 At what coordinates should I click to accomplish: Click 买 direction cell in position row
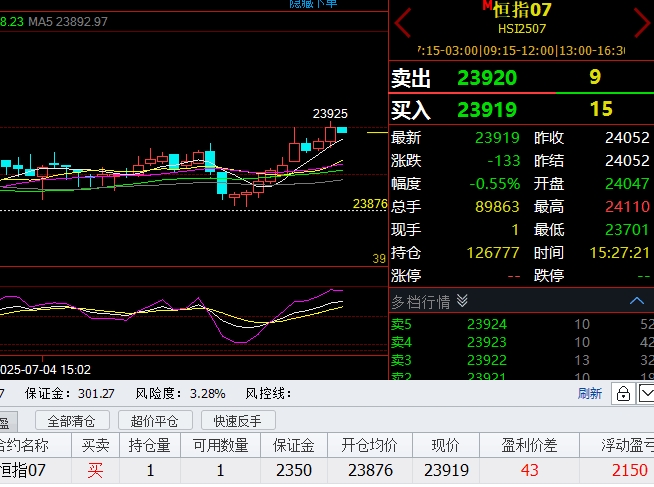click(96, 470)
